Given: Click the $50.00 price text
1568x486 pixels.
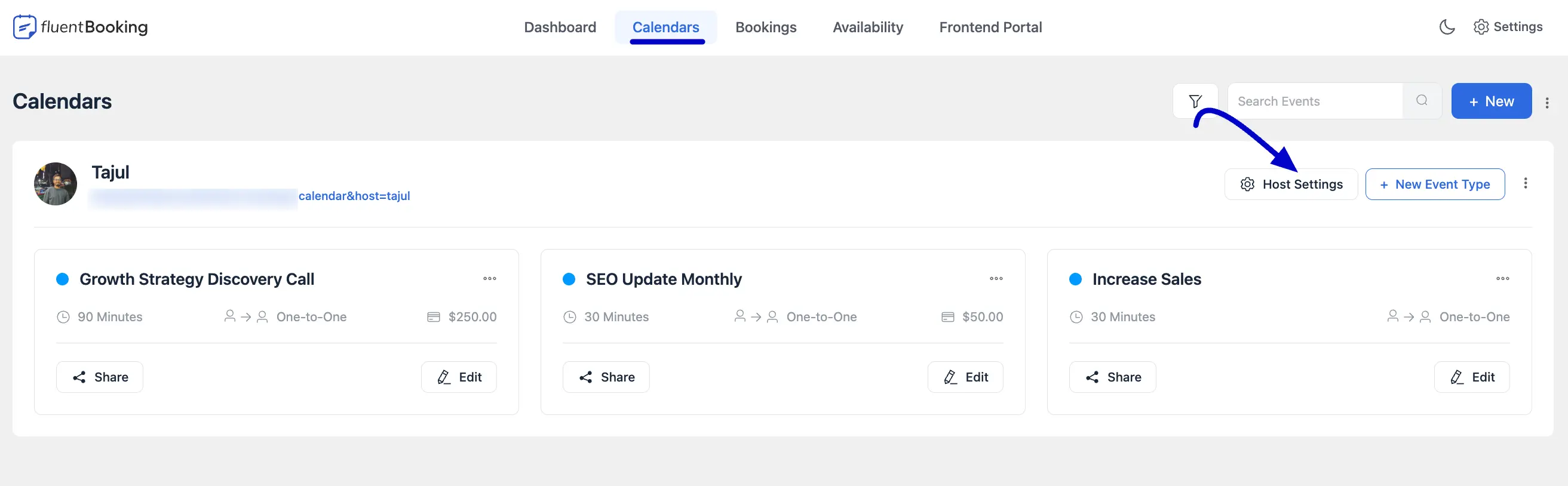Looking at the screenshot, I should 983,317.
